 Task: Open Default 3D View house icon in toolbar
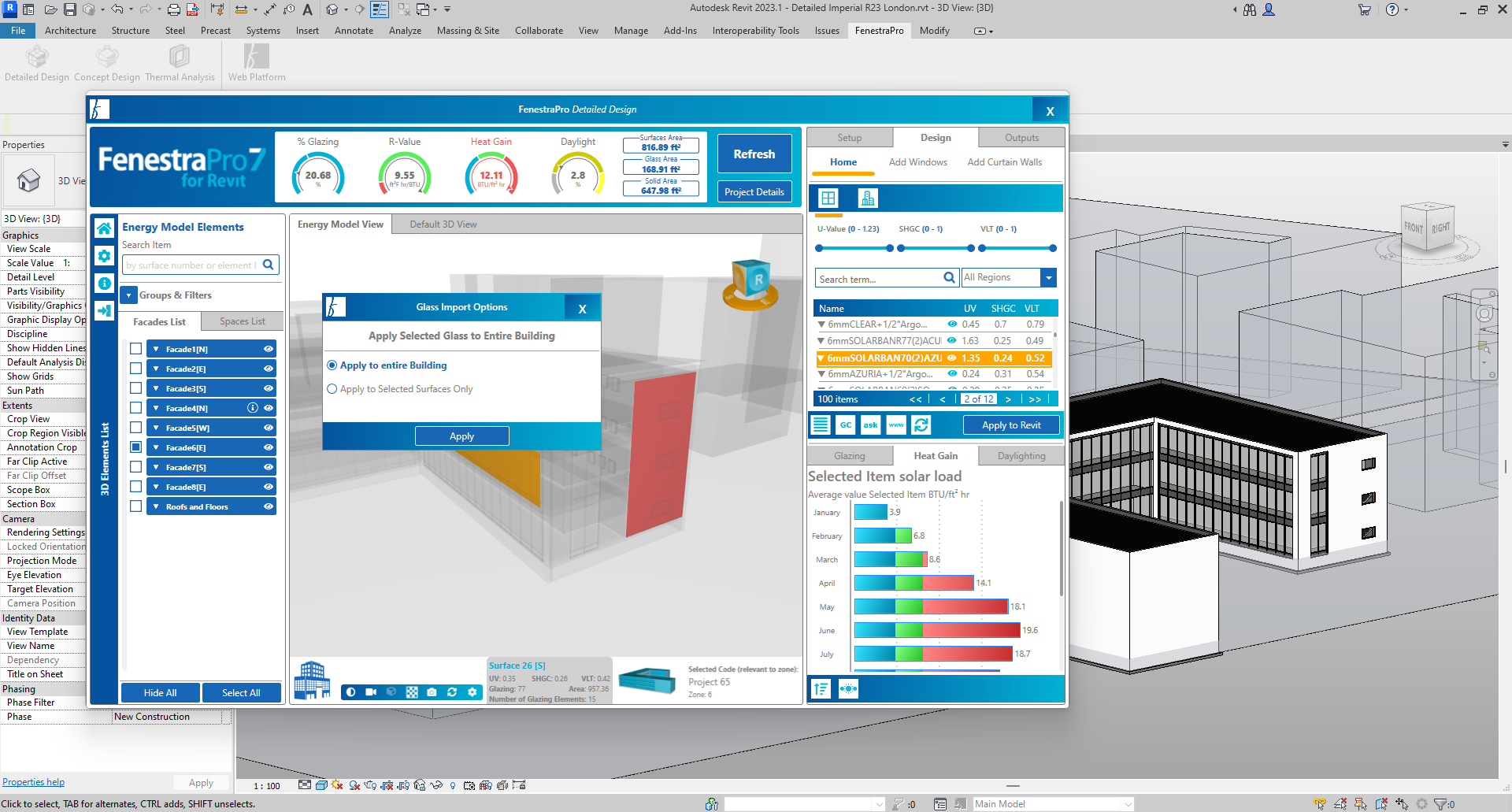pyautogui.click(x=332, y=9)
